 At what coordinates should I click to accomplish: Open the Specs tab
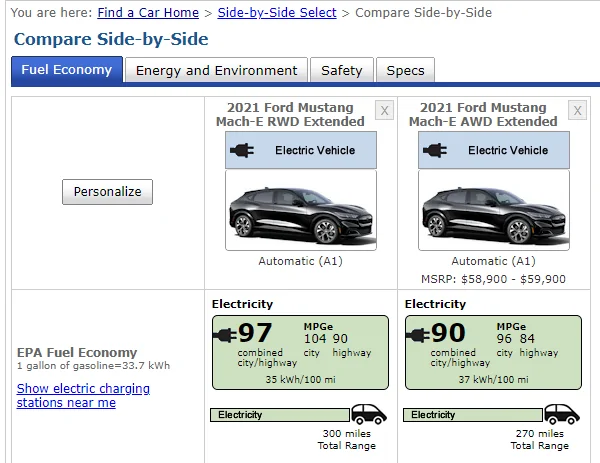(x=405, y=70)
